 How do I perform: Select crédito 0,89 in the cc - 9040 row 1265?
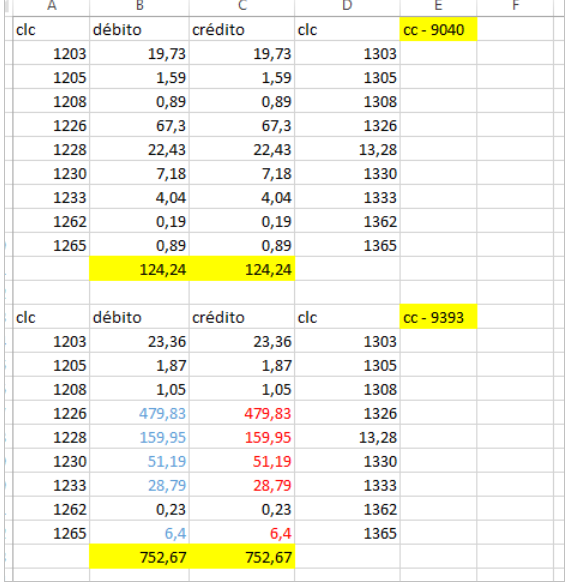[x=242, y=245]
